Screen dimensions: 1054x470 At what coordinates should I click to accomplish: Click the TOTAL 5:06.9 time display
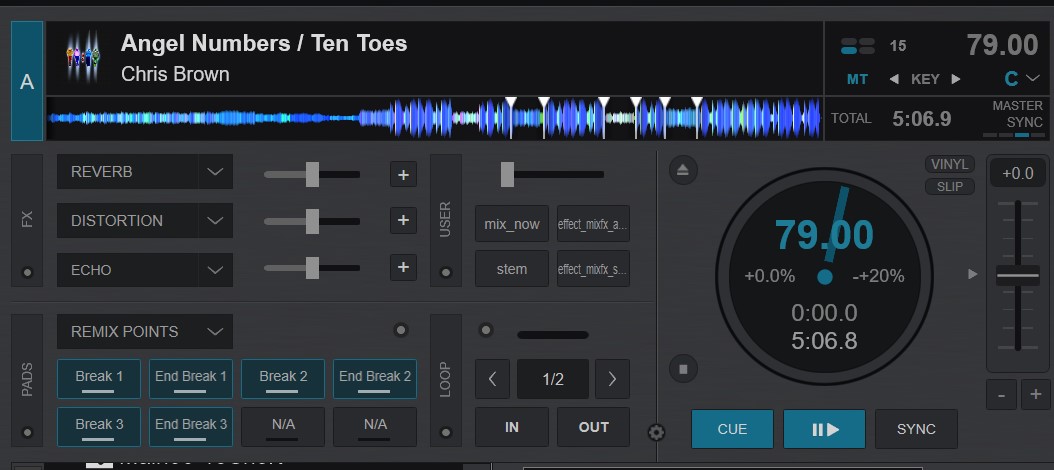891,119
